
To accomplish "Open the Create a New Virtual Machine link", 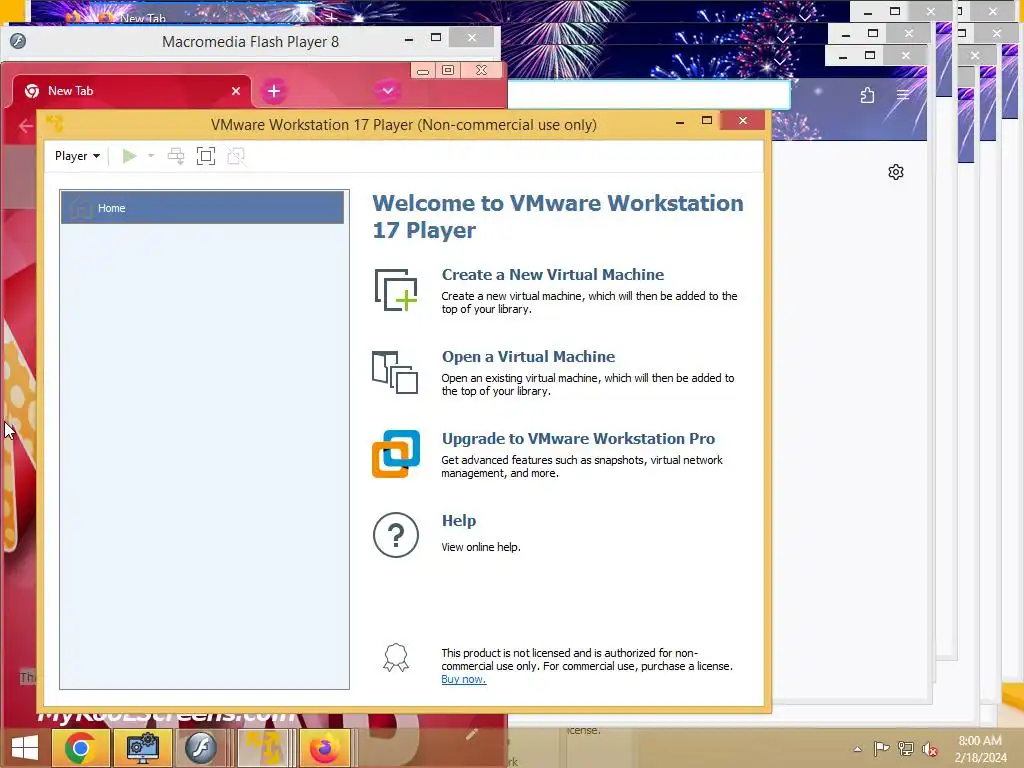I will click(552, 274).
